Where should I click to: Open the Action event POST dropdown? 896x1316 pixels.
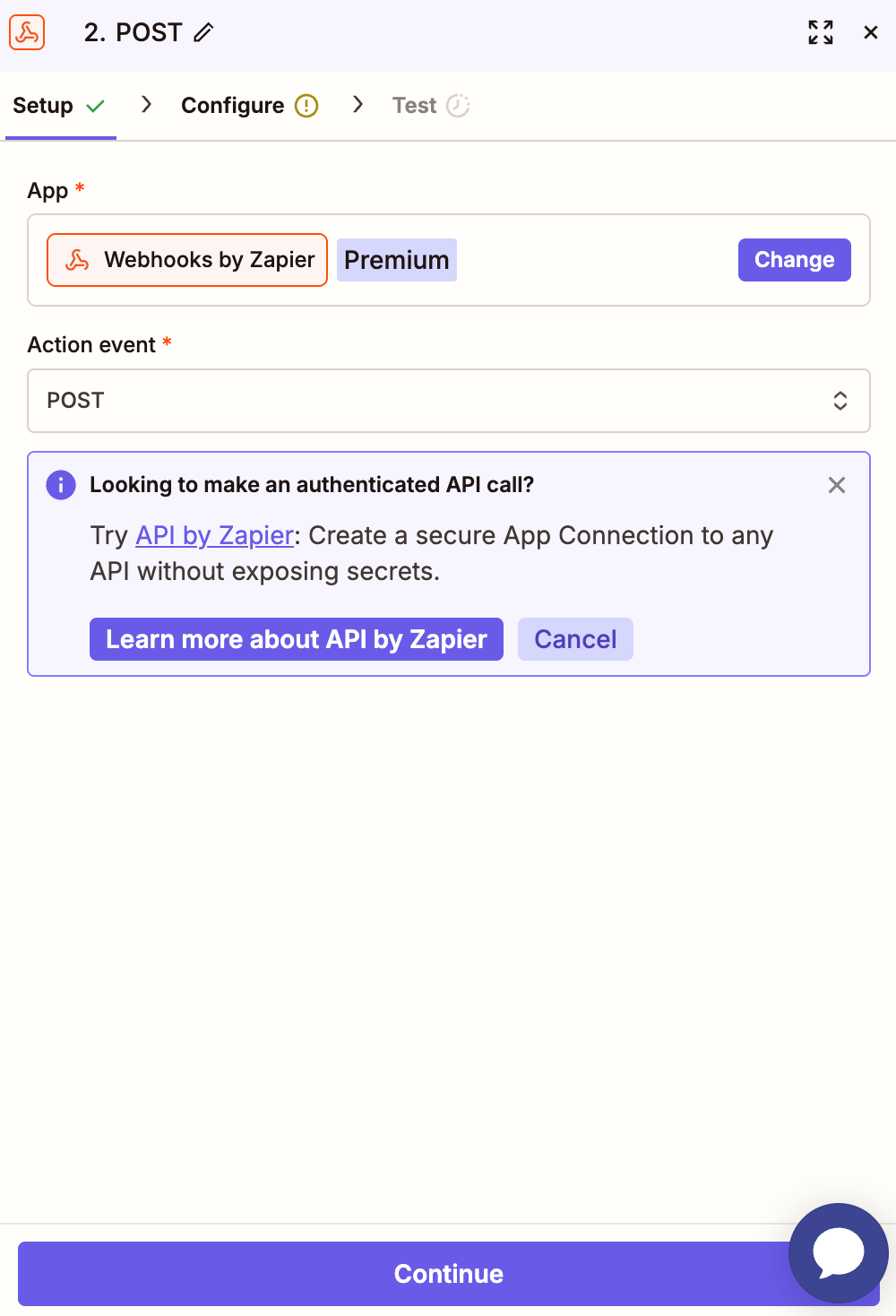tap(449, 401)
